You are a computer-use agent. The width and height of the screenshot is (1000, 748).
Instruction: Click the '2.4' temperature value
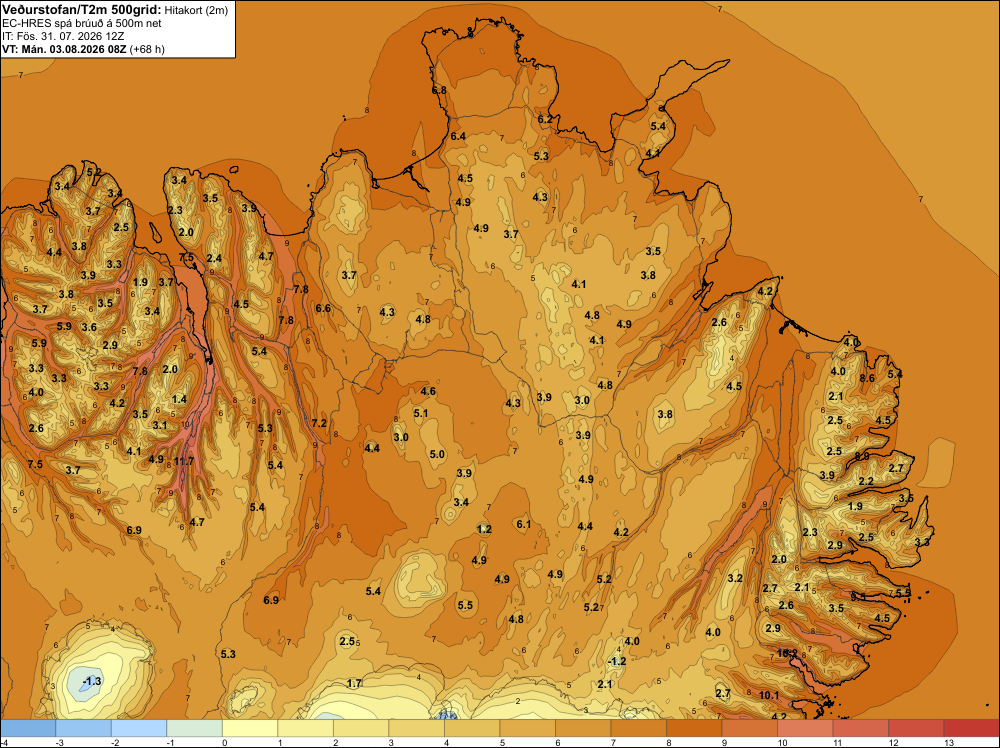[x=214, y=258]
